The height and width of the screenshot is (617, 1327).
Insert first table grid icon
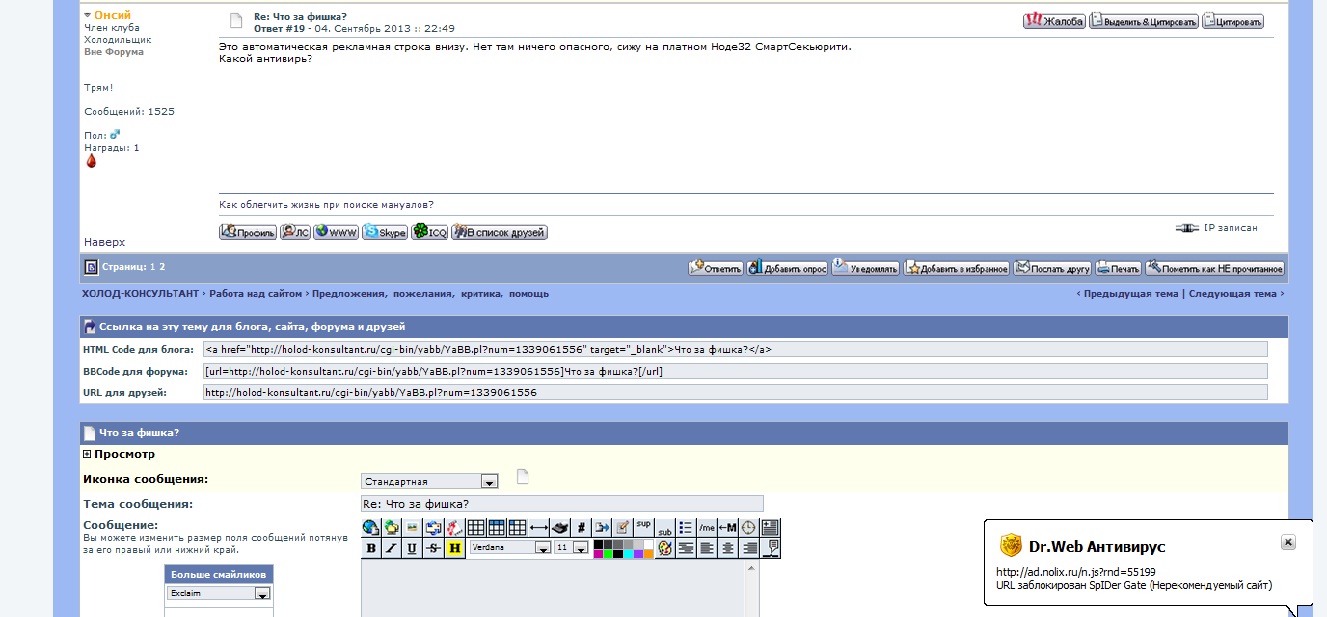pyautogui.click(x=476, y=527)
